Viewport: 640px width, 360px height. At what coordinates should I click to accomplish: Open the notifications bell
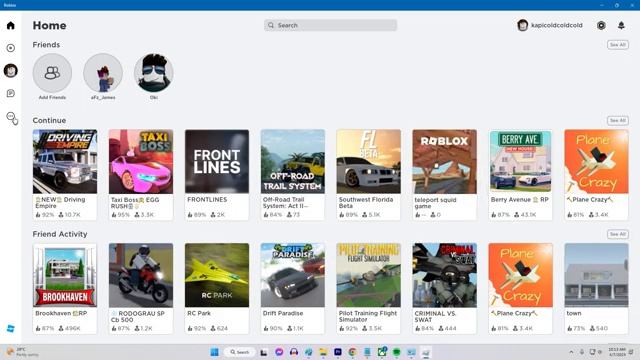point(621,25)
